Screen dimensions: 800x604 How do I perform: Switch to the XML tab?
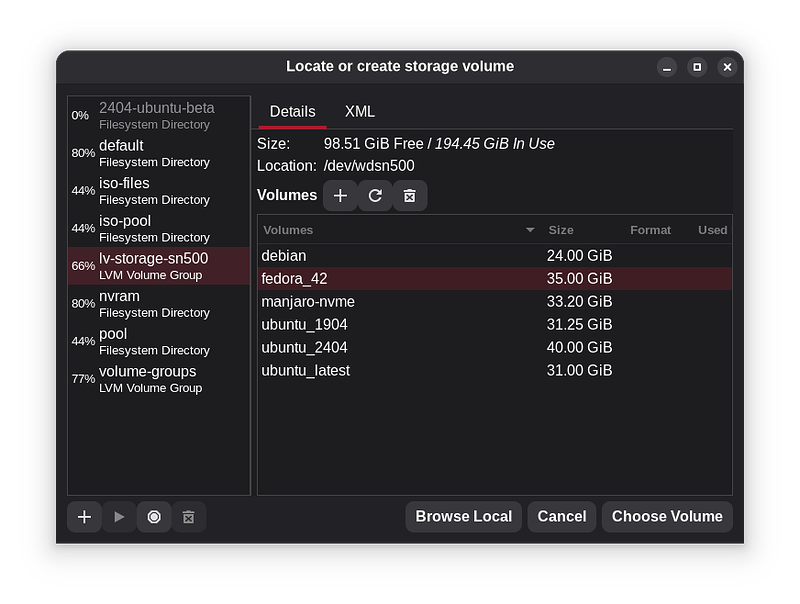point(360,112)
